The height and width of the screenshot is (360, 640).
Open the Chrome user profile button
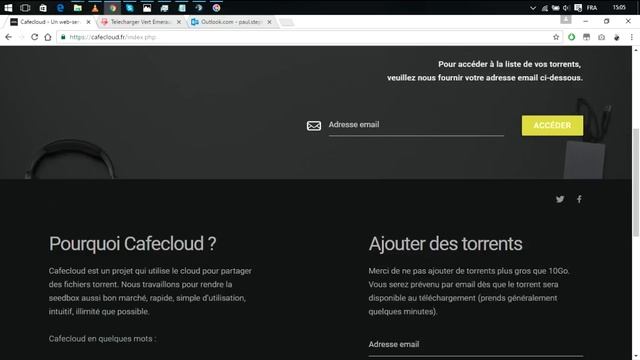pyautogui.click(x=566, y=19)
